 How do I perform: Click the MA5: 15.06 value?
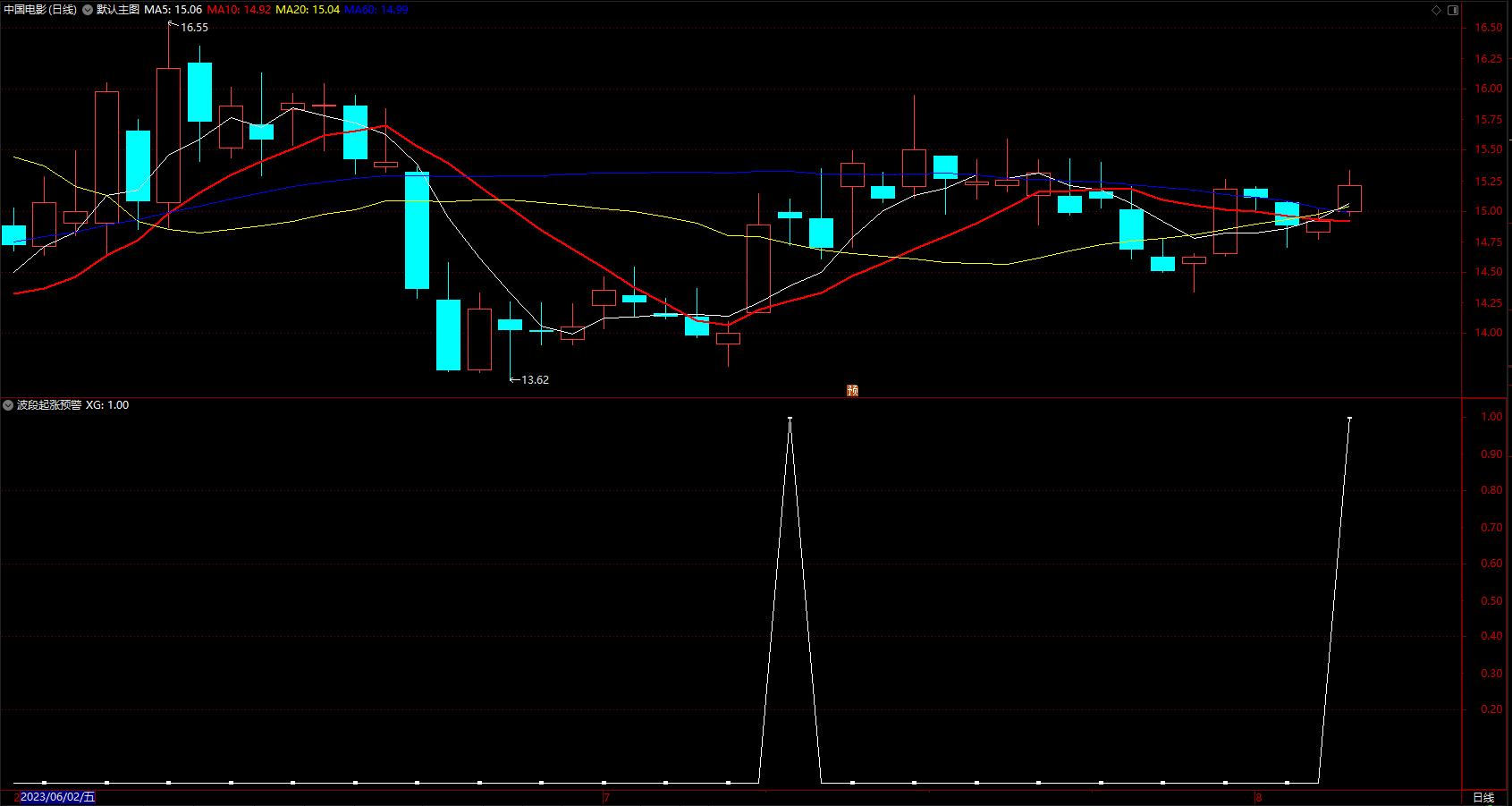coord(173,10)
